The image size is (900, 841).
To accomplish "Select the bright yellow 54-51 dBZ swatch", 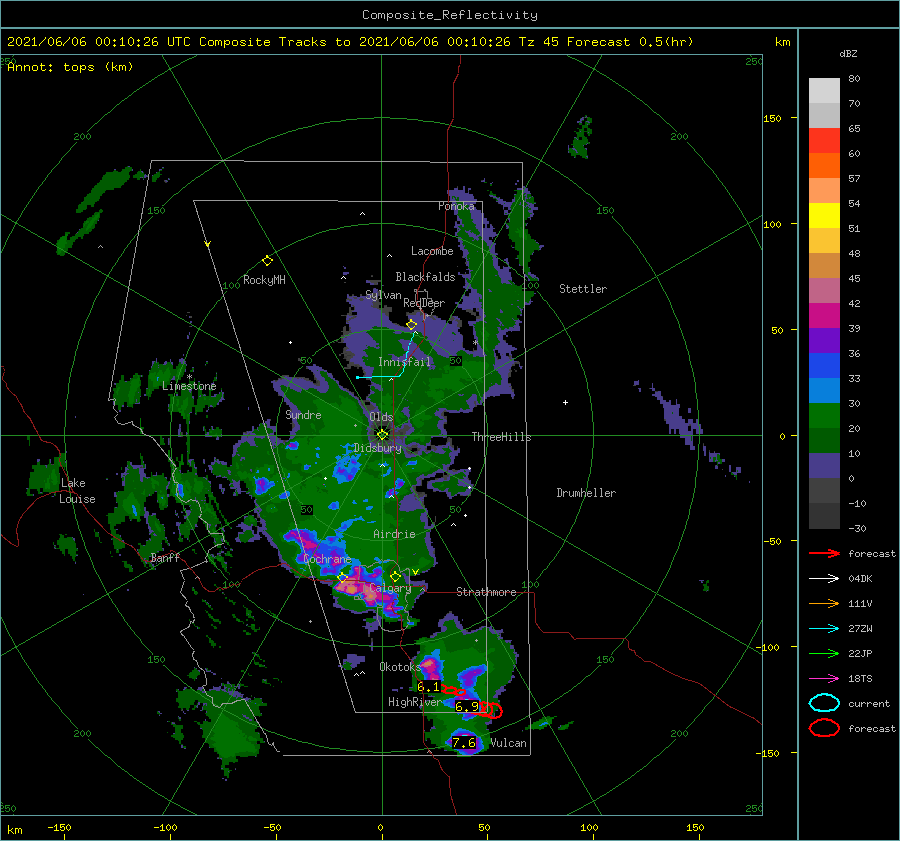I will [824, 216].
